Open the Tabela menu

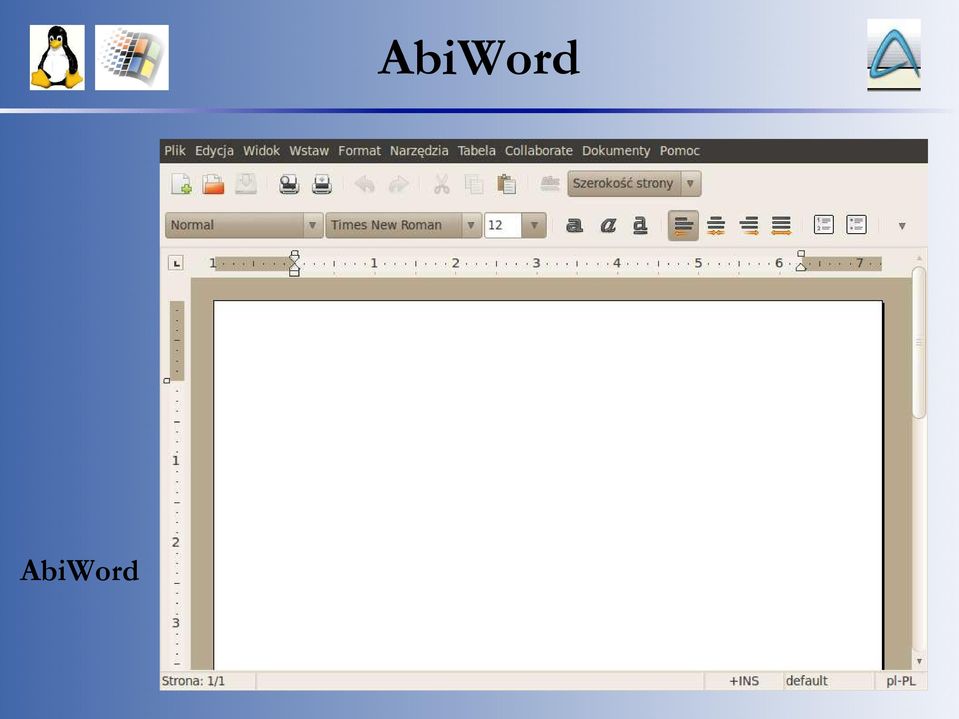[x=476, y=150]
